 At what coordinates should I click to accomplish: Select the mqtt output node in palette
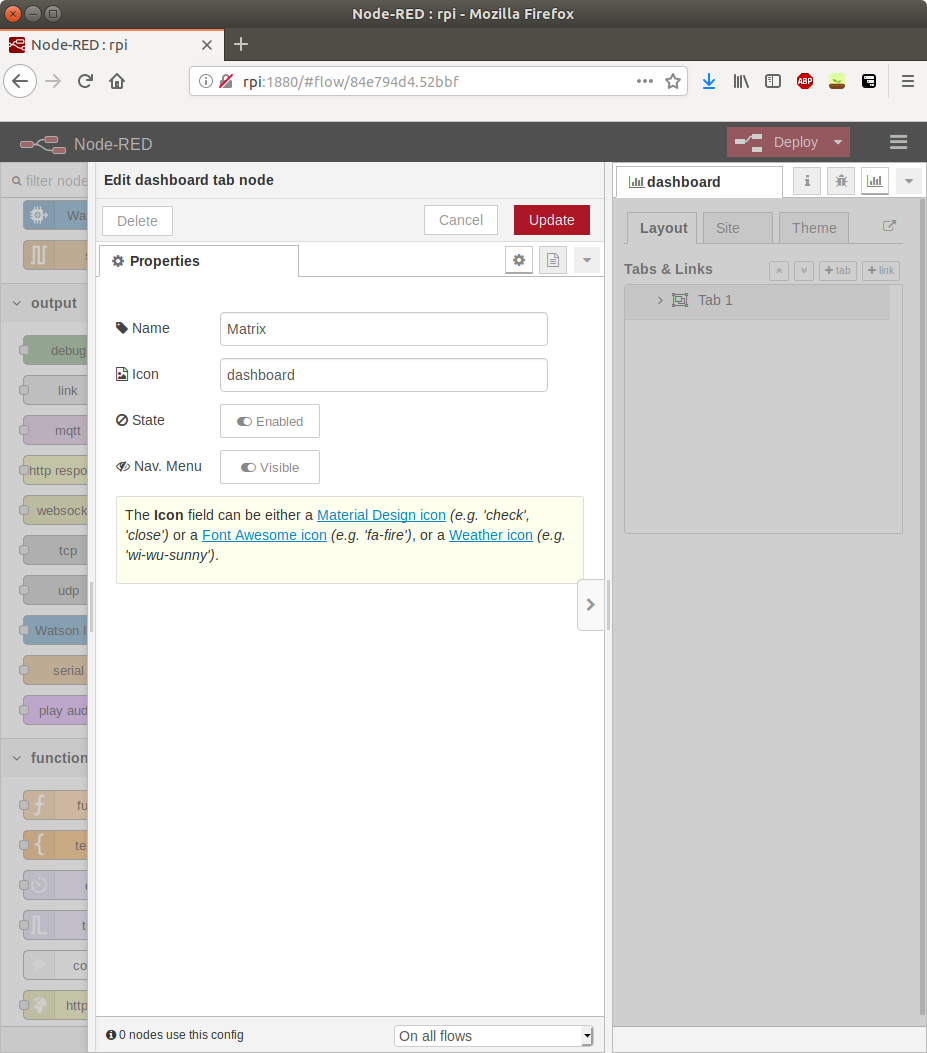(55, 430)
